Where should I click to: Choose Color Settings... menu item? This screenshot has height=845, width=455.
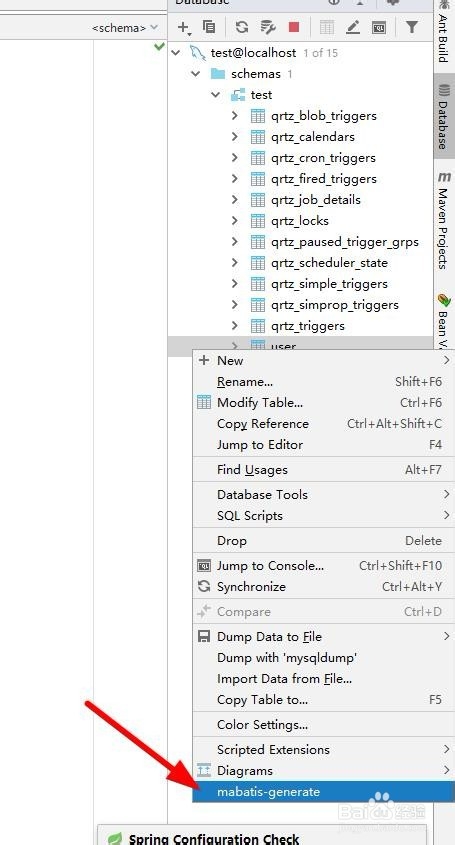click(x=322, y=725)
